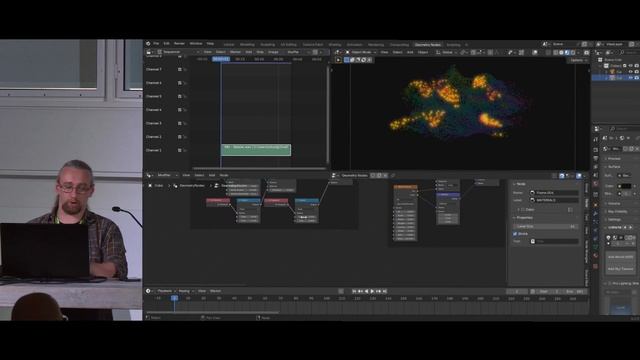The image size is (640, 360).
Task: Click the blue timeline playhead
Action: pos(174,298)
